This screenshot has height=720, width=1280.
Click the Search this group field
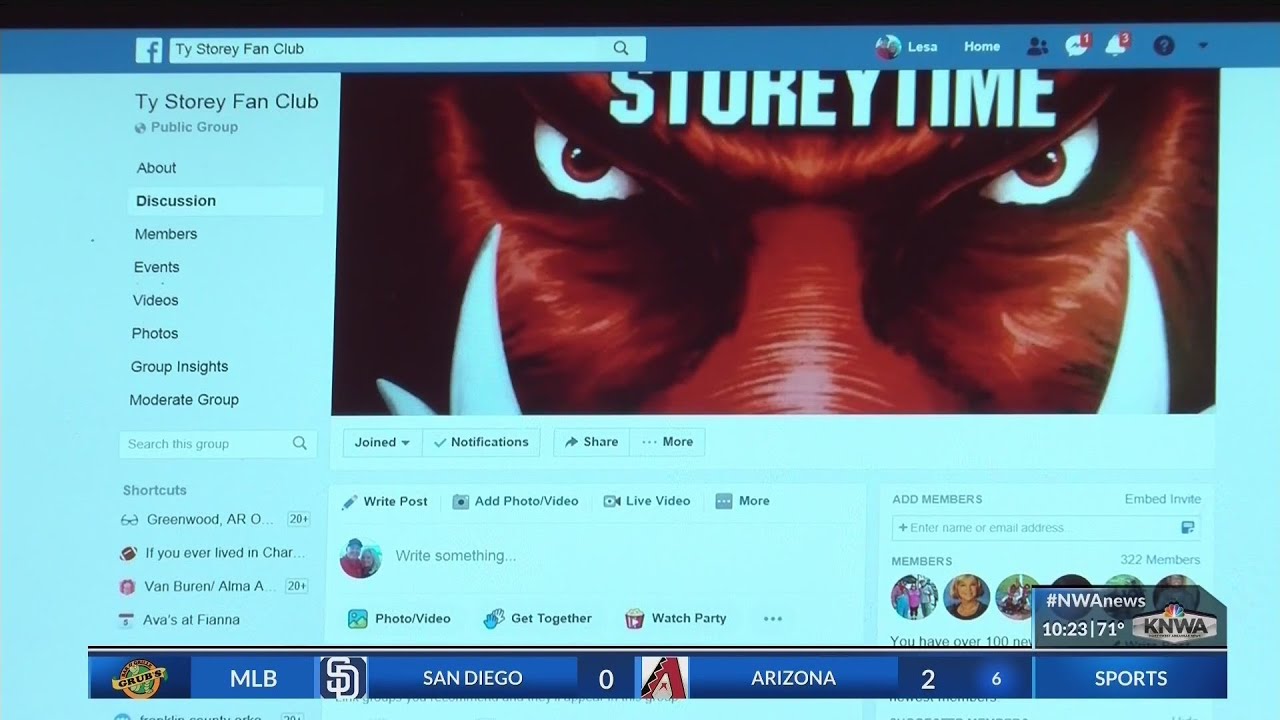coord(218,444)
